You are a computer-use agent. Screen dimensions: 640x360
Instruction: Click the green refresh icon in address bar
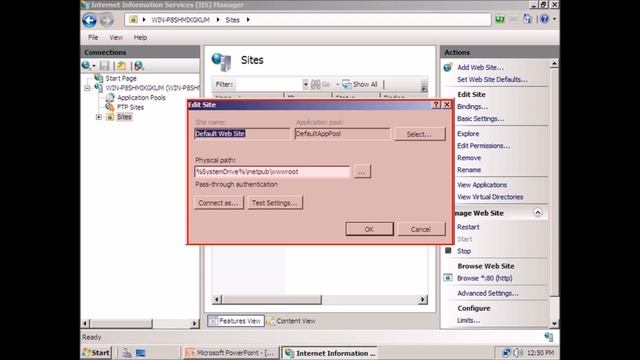tap(500, 19)
